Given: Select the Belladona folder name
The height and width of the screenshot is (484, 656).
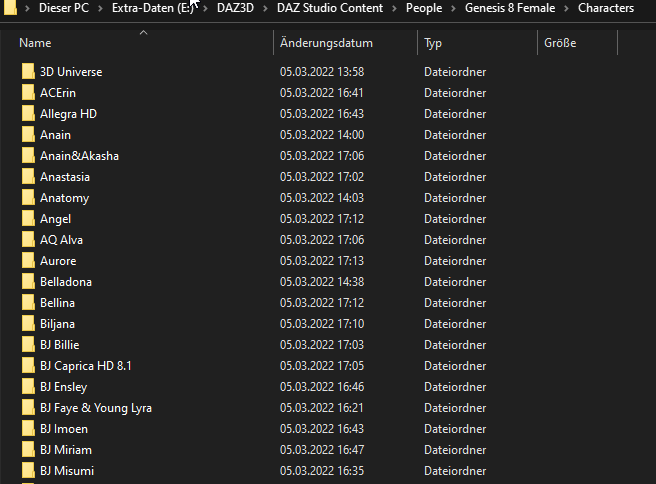Looking at the screenshot, I should coord(66,282).
